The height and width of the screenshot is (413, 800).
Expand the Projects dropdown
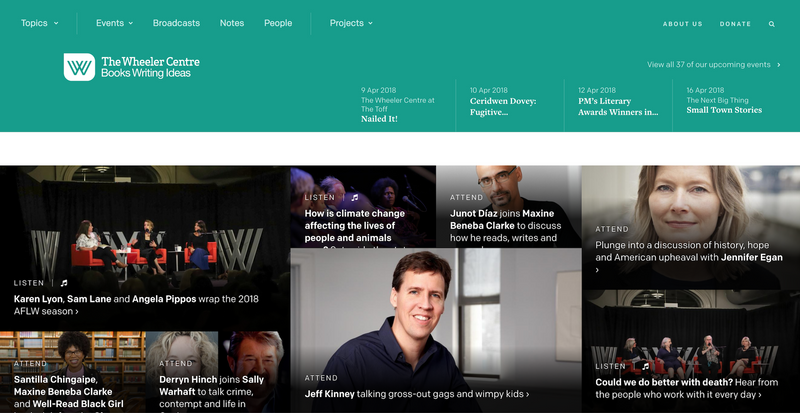coord(351,23)
